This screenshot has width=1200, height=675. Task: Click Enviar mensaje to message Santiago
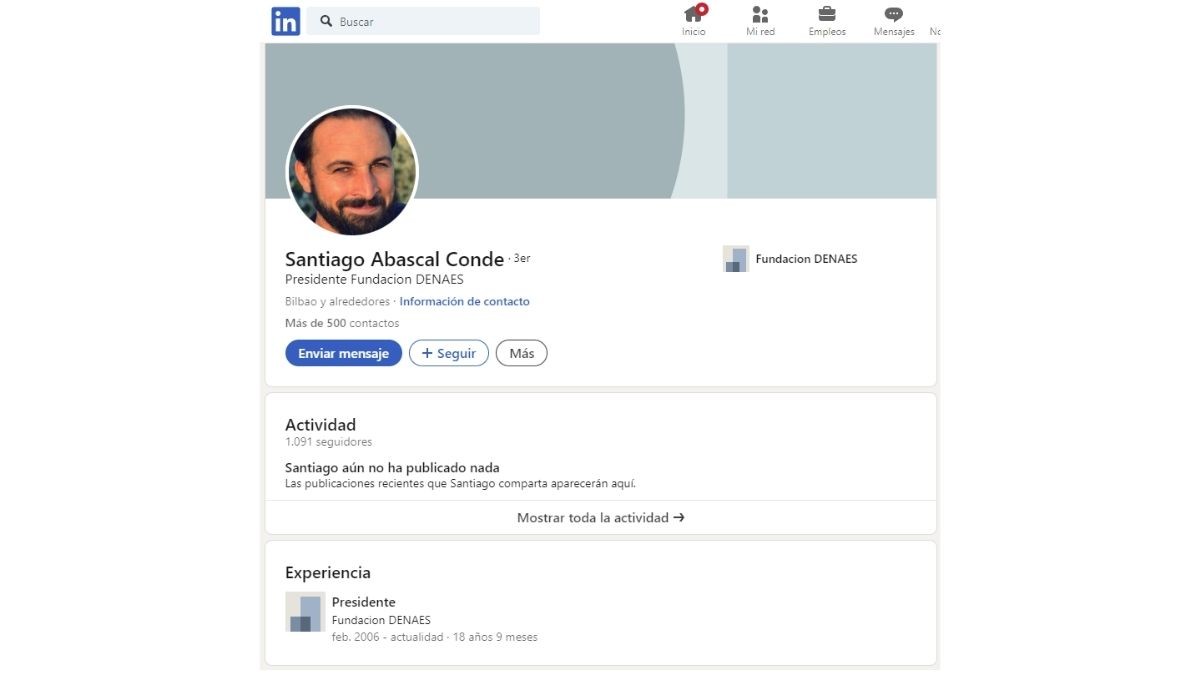343,353
